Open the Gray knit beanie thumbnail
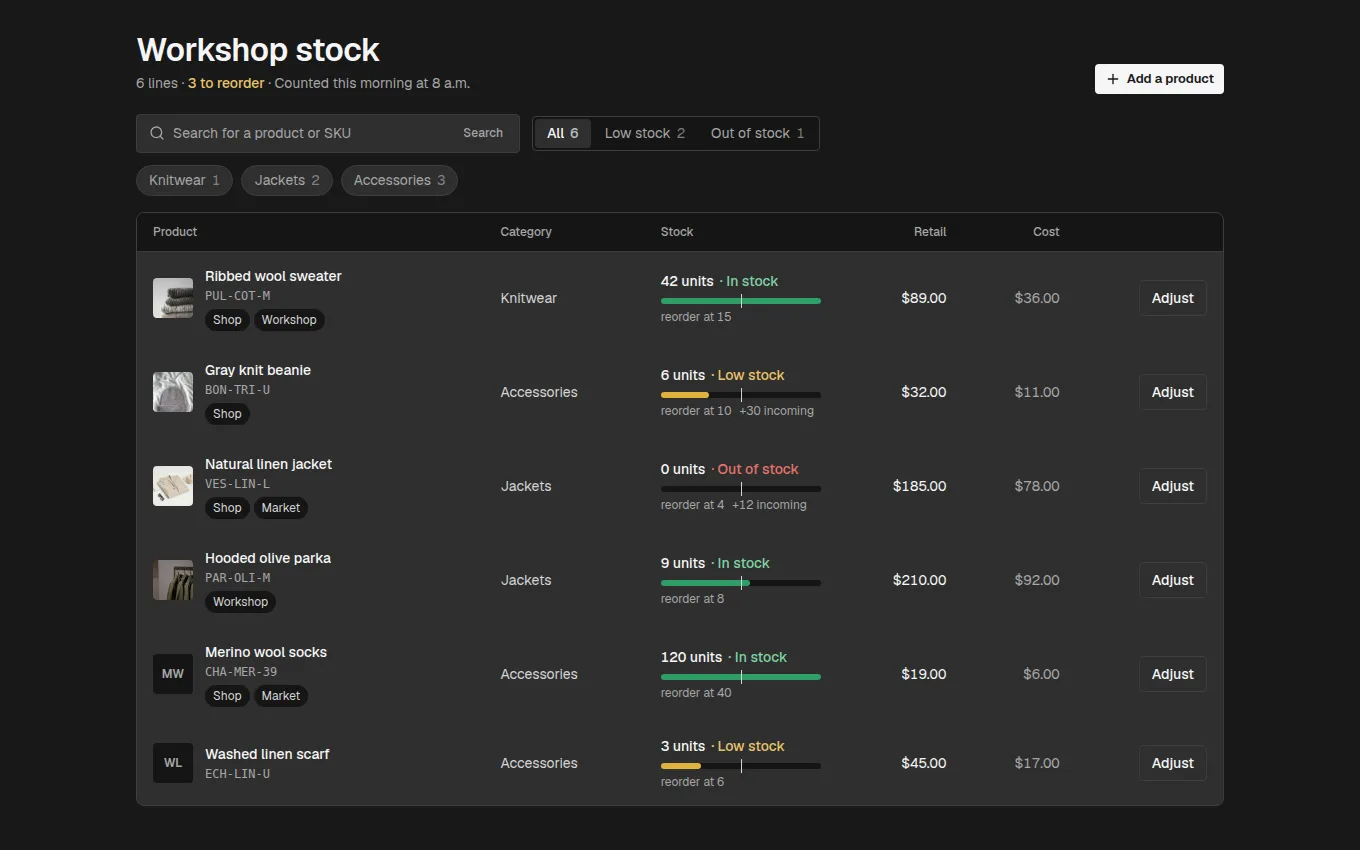Viewport: 1360px width, 850px height. click(x=173, y=392)
